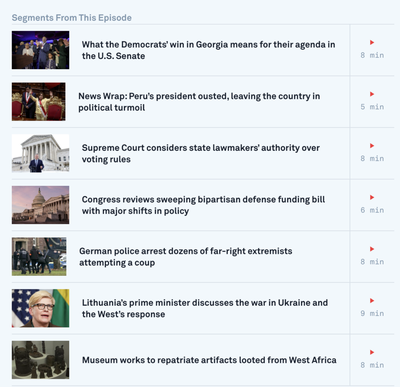Image resolution: width=400 pixels, height=387 pixels.
Task: Open the German police raid thumbnail
Action: [39, 257]
